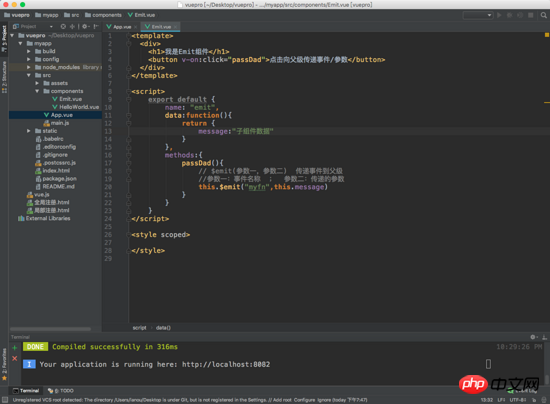Open the Terminal tool window tab
This screenshot has height=404, width=550.
26,391
